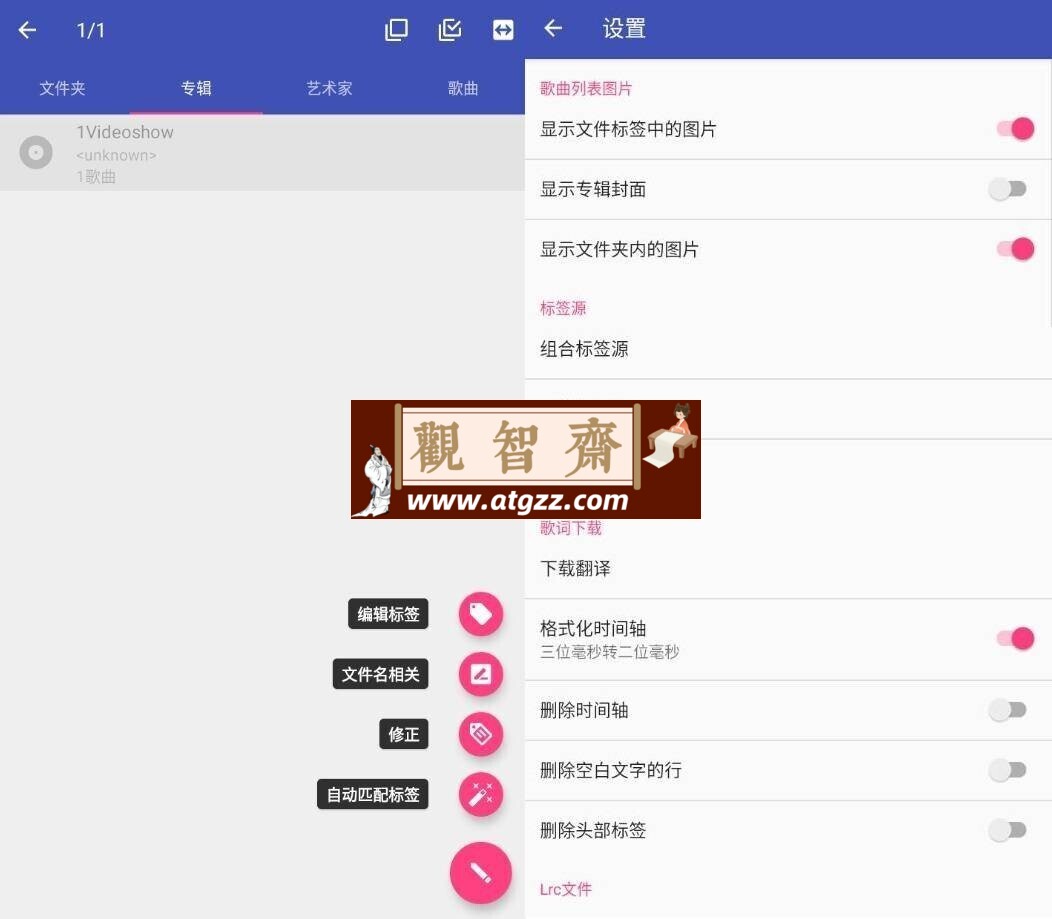This screenshot has width=1052, height=919.
Task: Tap the 设置 title text
Action: pyautogui.click(x=624, y=28)
